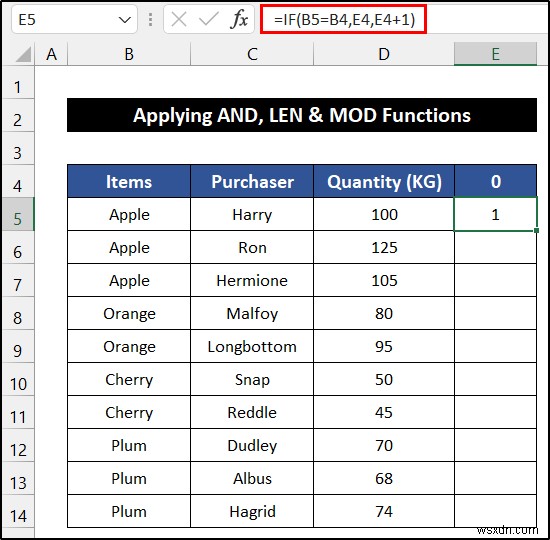The image size is (550, 540).
Task: Click the Dudley cell
Action: [x=252, y=445]
